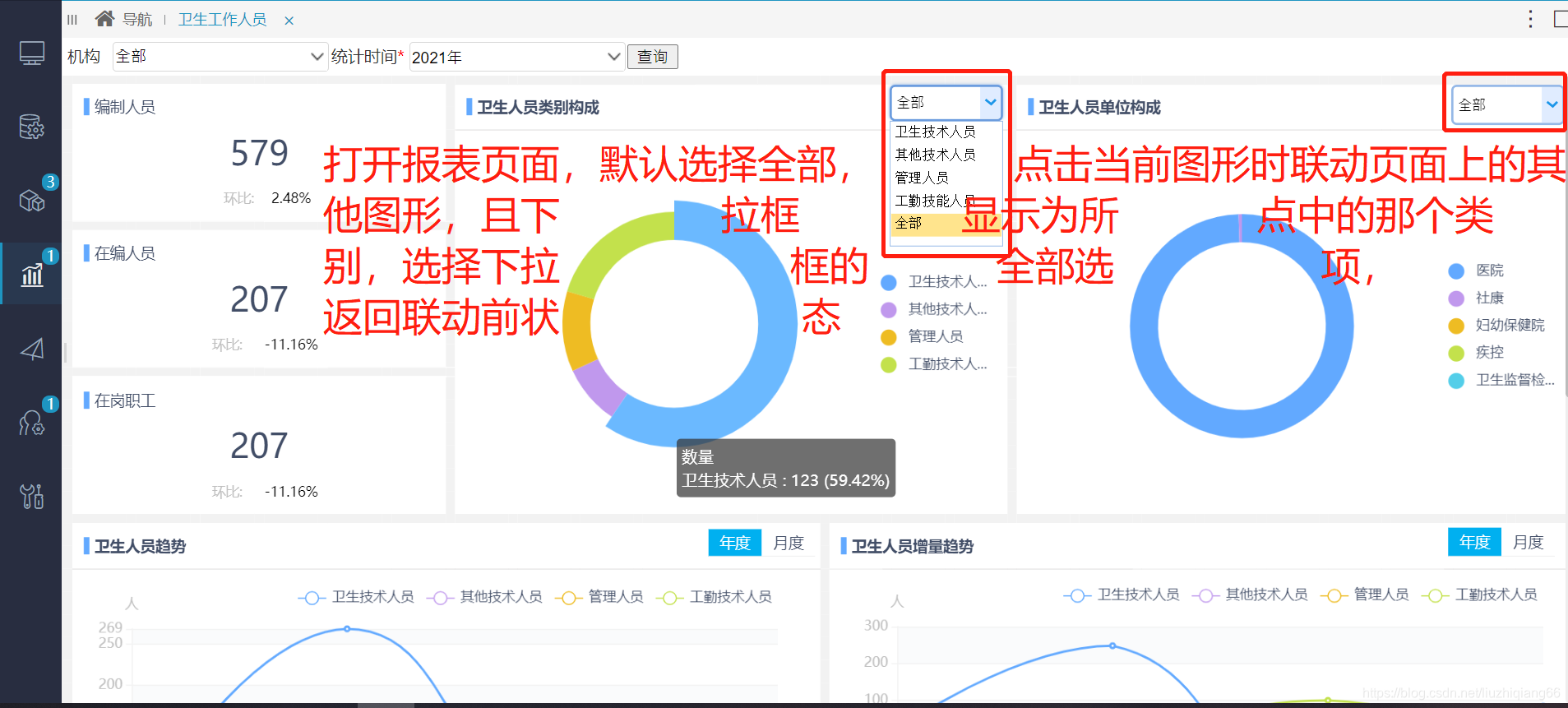The image size is (1568, 708).
Task: Open the monitor icon in left sidebar
Action: [x=32, y=53]
